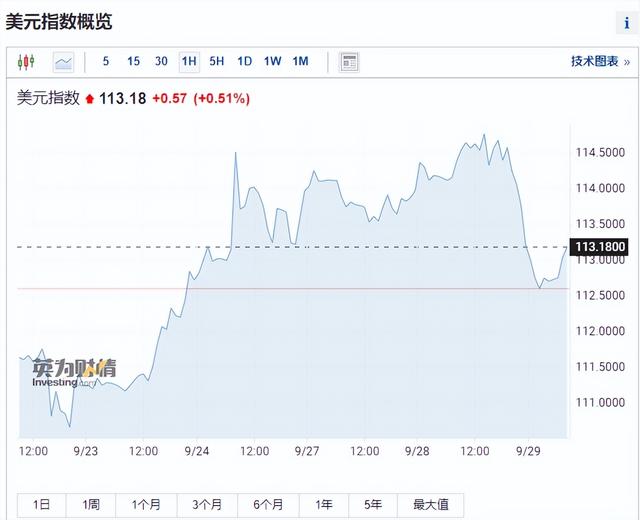
Task: Switch to candlestick chart type
Action: click(26, 62)
